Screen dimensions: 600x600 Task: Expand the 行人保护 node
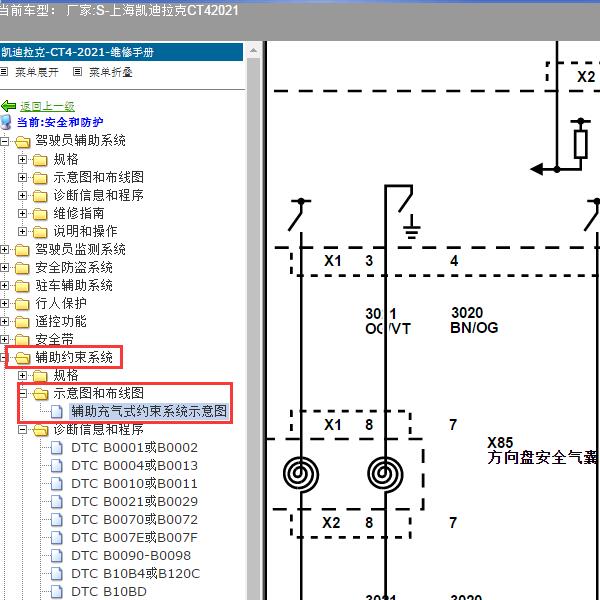4,303
